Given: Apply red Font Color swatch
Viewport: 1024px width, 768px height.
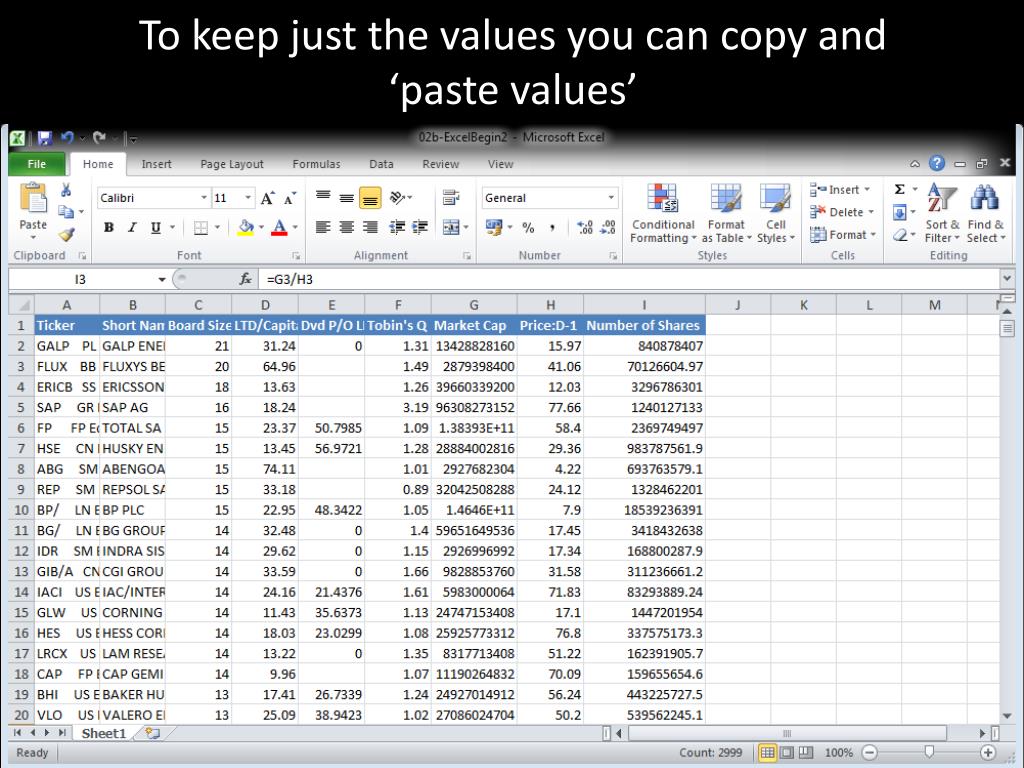Looking at the screenshot, I should tap(280, 227).
